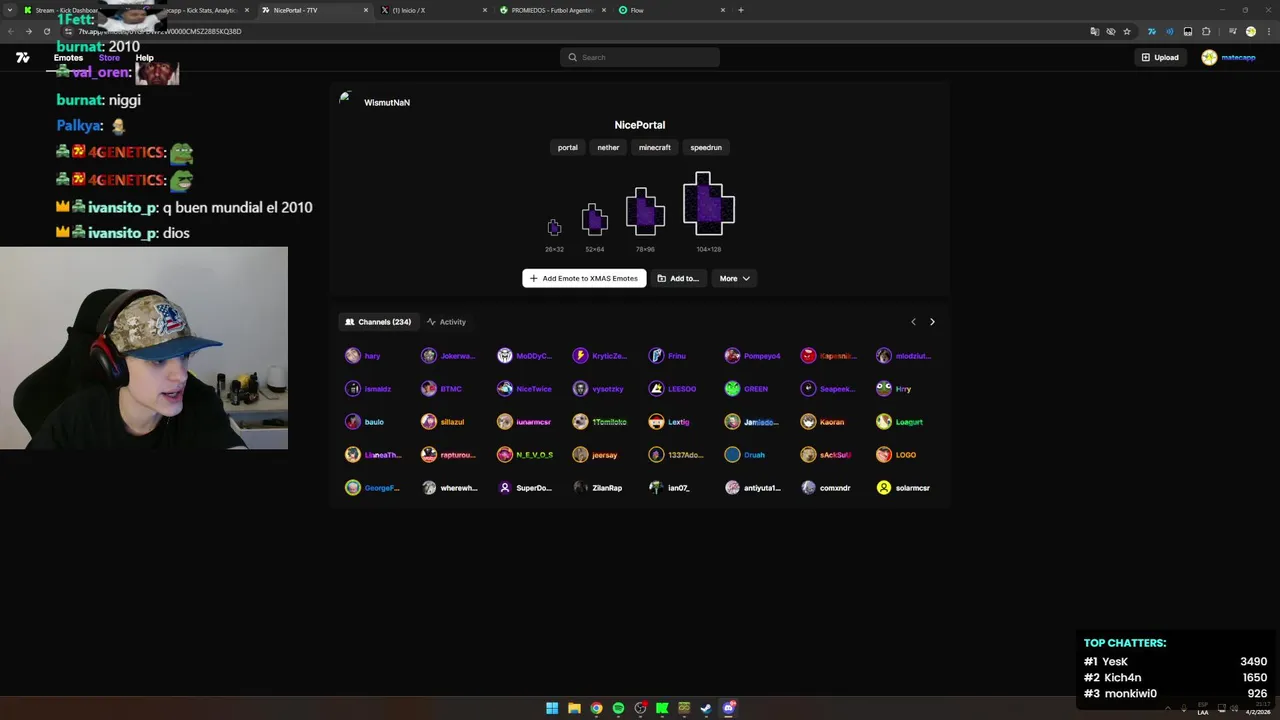Open Chrome's three-dot menu
This screenshot has width=1280, height=720.
click(x=1267, y=31)
